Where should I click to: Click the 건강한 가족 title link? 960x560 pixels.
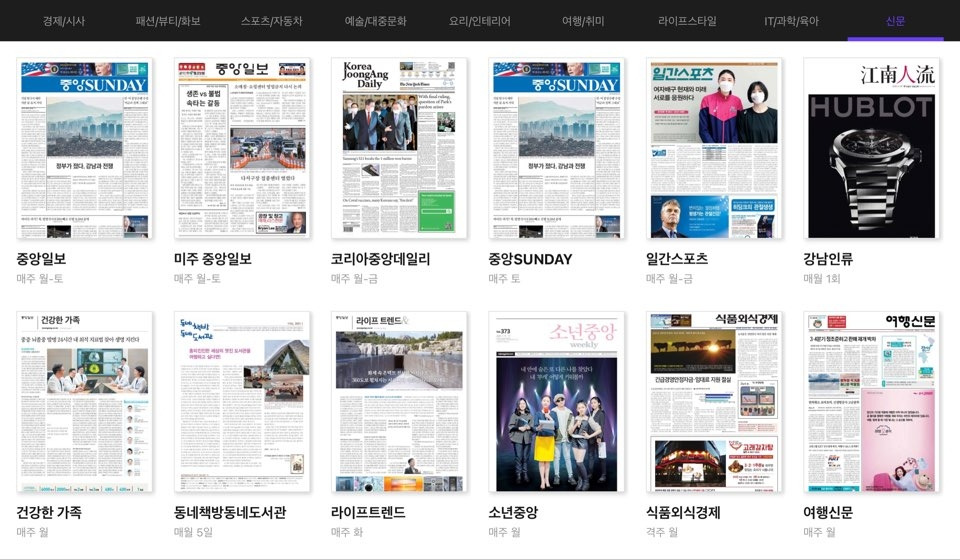(x=48, y=512)
